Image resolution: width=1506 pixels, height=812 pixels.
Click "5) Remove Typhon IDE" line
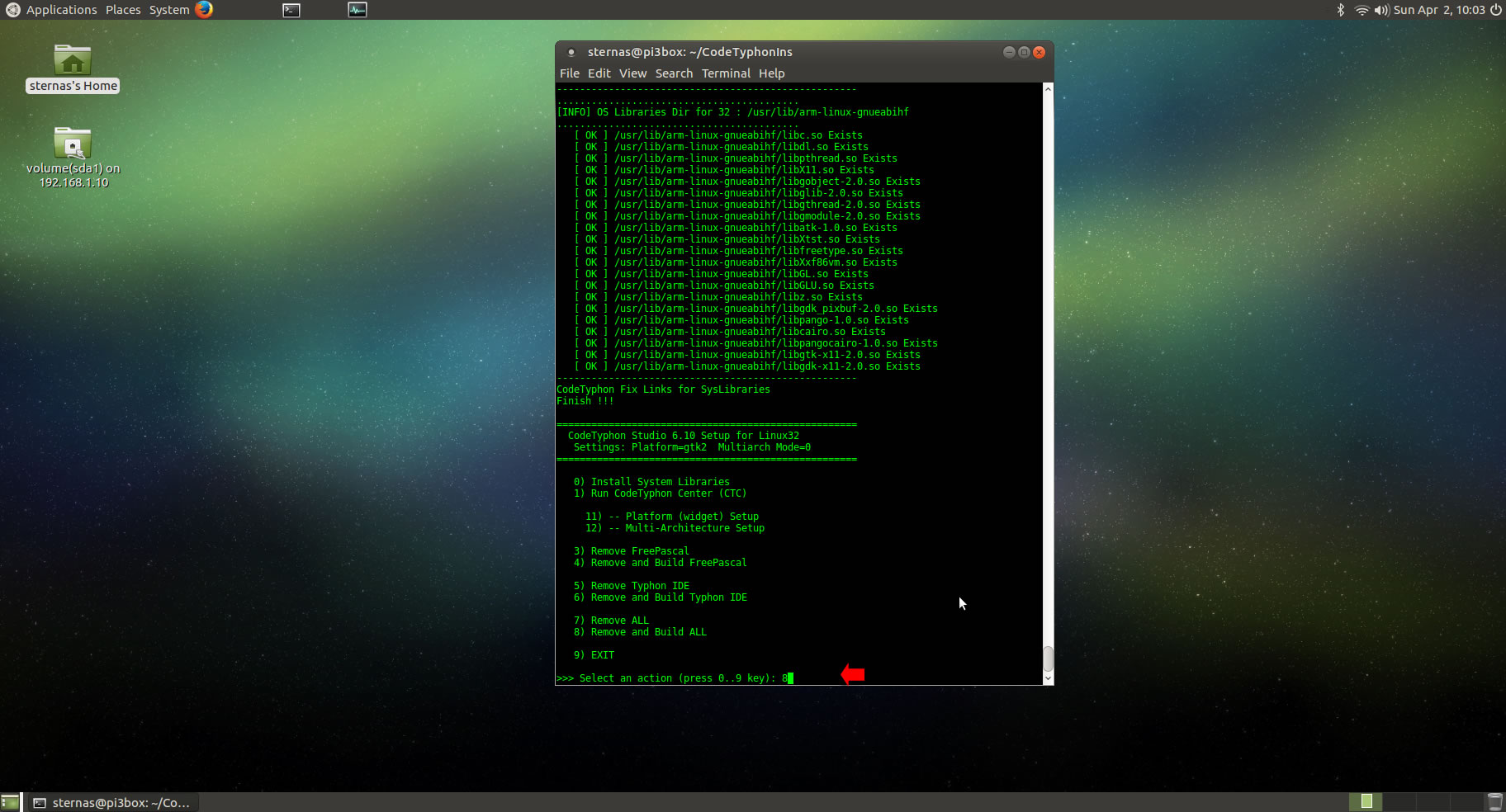pos(631,586)
